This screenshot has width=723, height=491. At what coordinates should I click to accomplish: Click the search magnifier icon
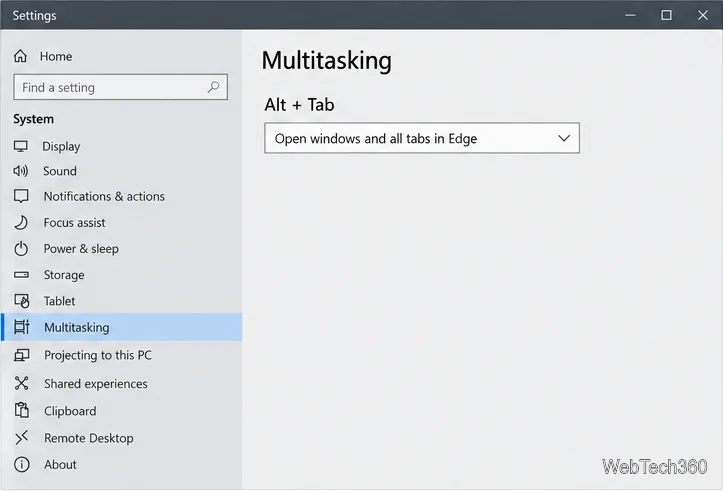(x=213, y=87)
